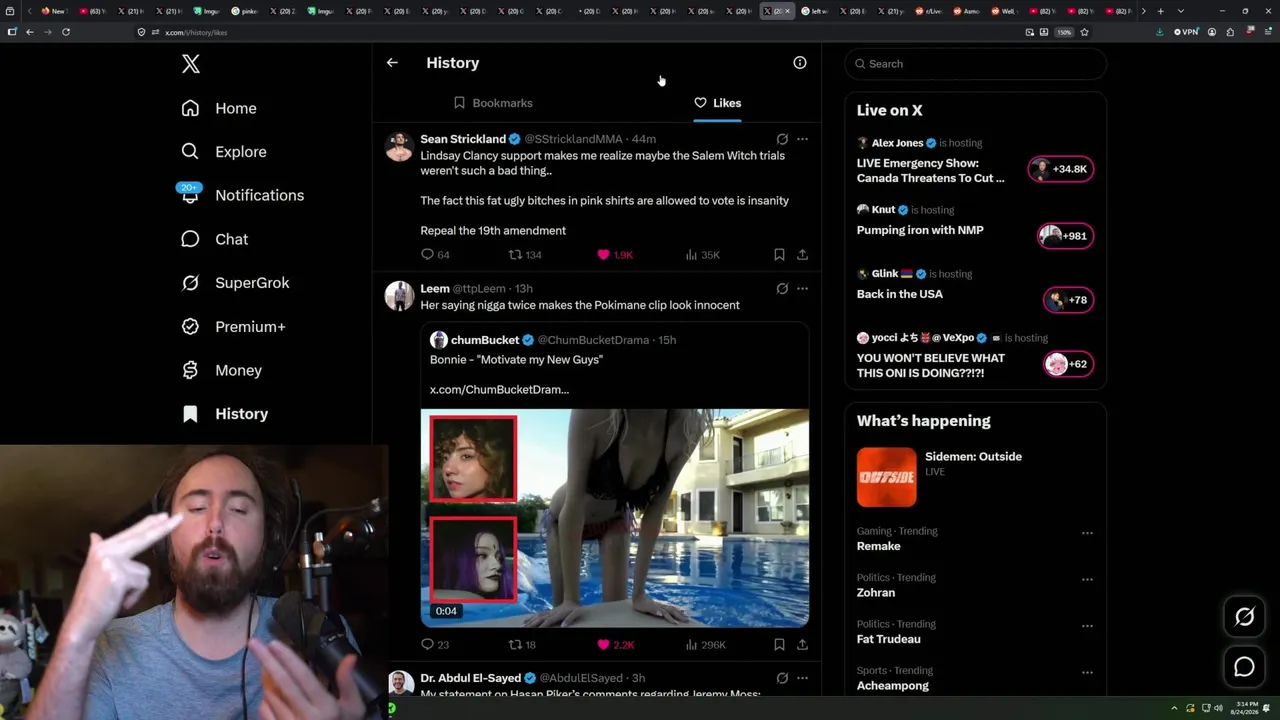Toggle the browser VPN button

[1186, 32]
